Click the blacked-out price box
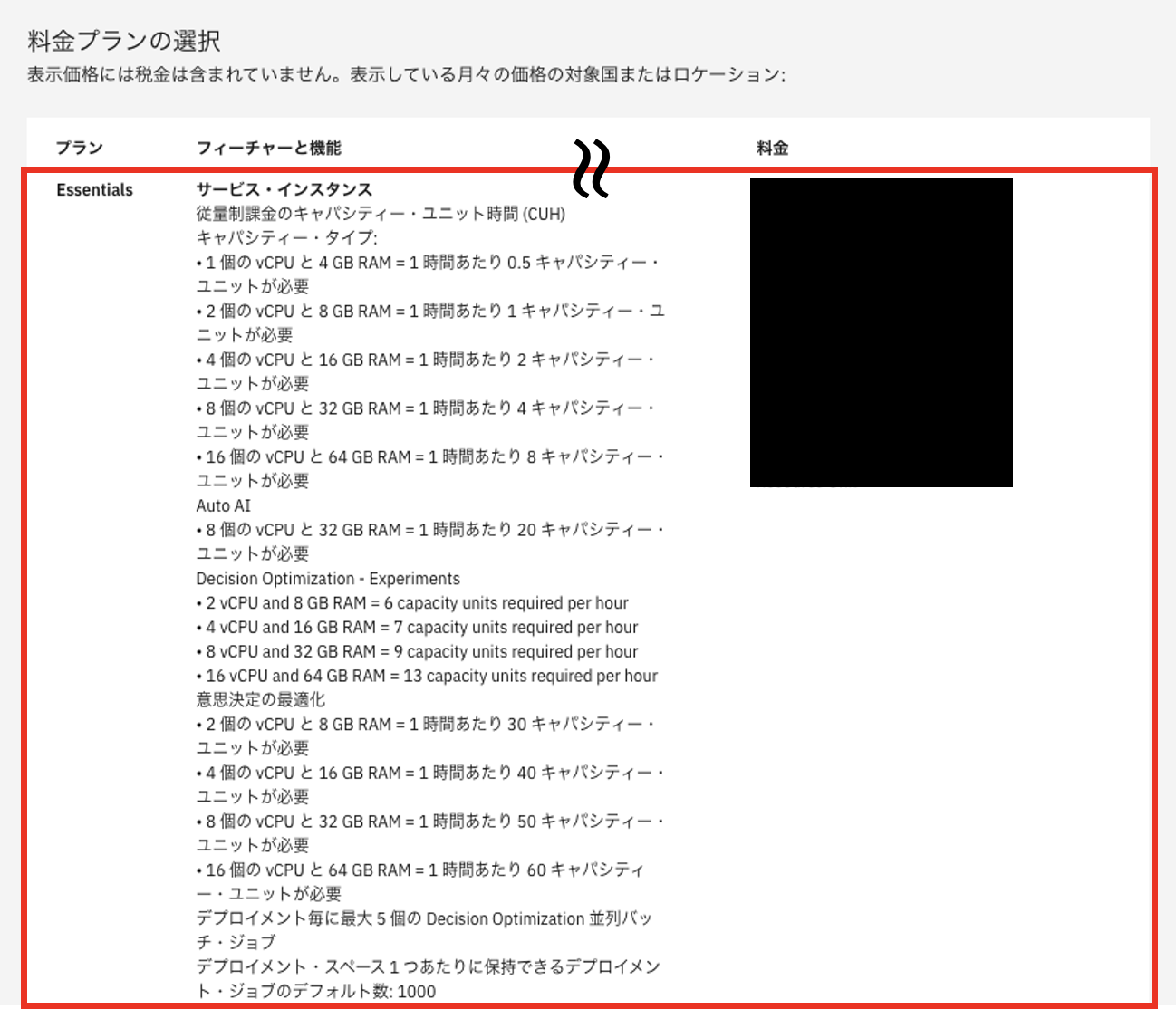The width and height of the screenshot is (1176, 1009). point(881,332)
